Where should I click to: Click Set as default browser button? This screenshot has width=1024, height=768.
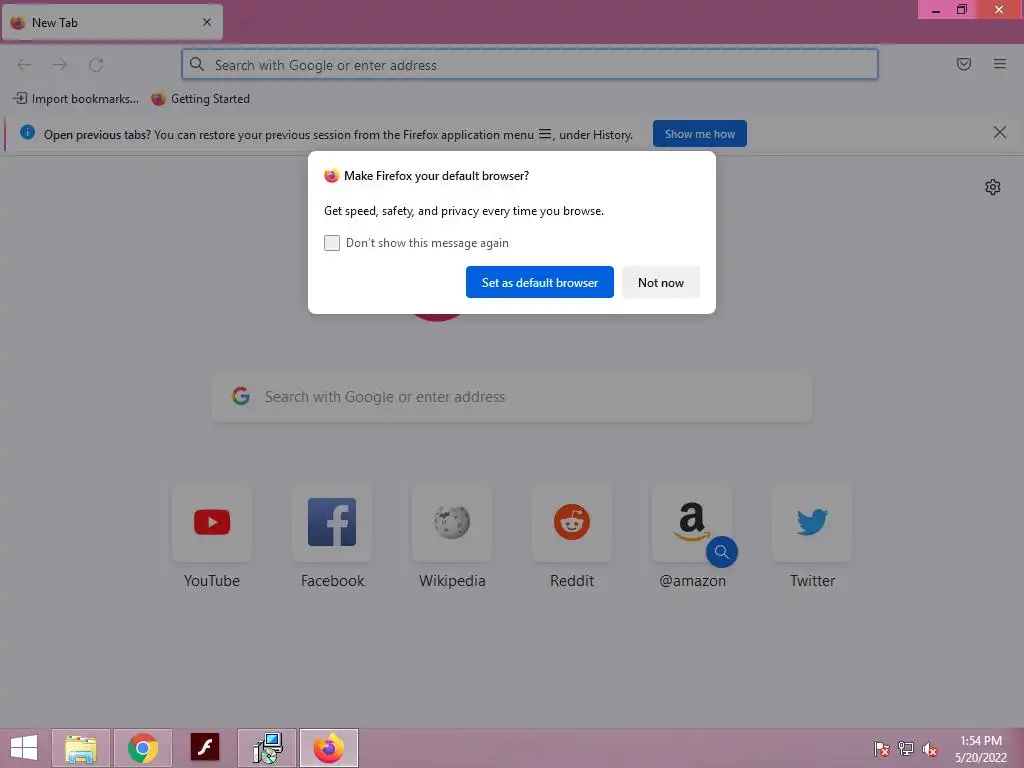pyautogui.click(x=539, y=282)
